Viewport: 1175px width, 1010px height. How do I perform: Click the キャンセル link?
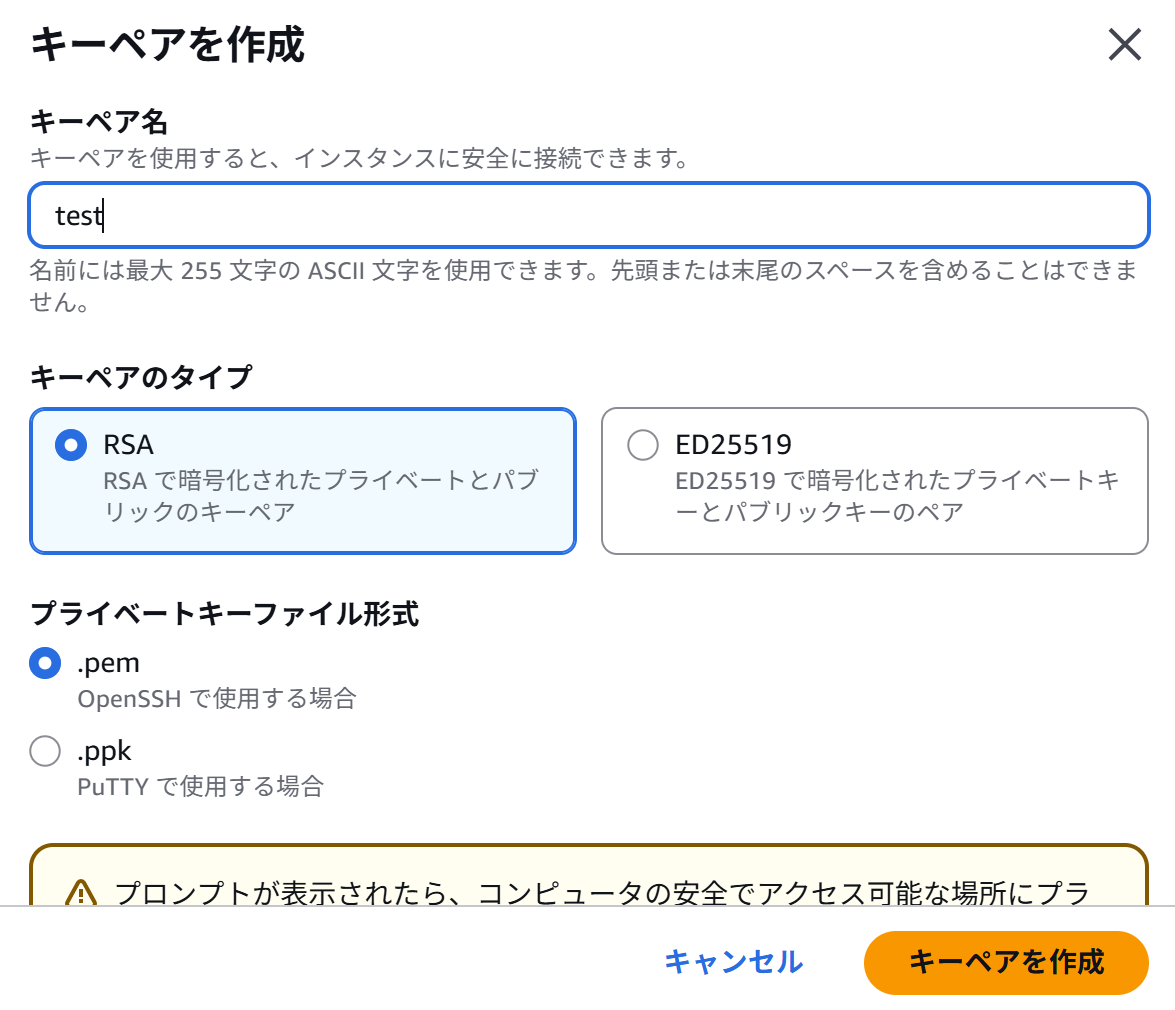(x=735, y=963)
